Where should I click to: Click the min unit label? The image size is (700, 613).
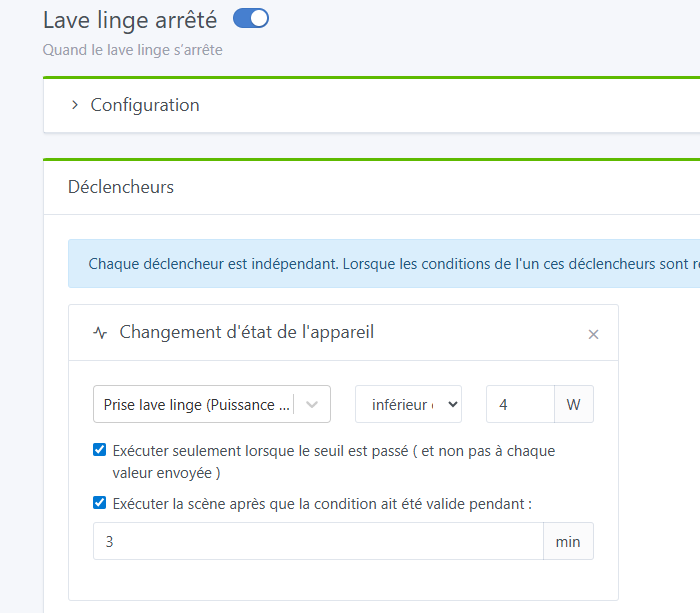(x=568, y=541)
